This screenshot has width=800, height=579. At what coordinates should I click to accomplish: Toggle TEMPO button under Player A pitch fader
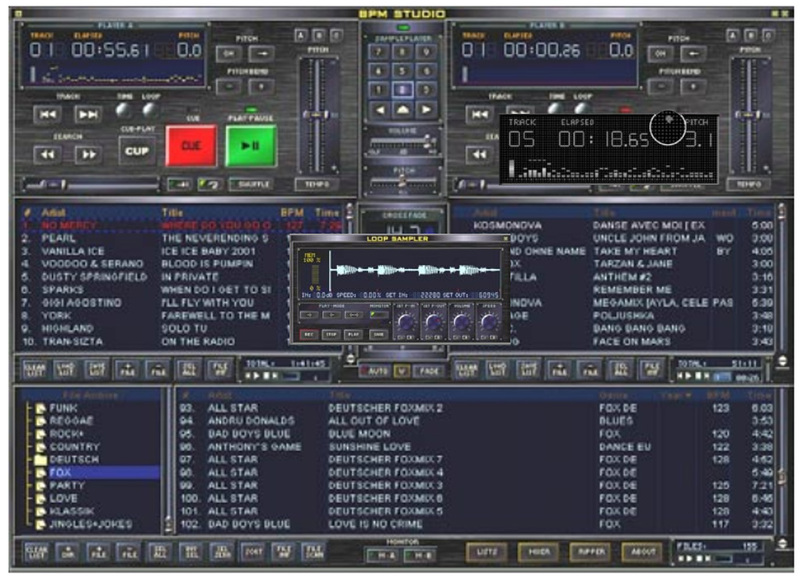[x=317, y=184]
